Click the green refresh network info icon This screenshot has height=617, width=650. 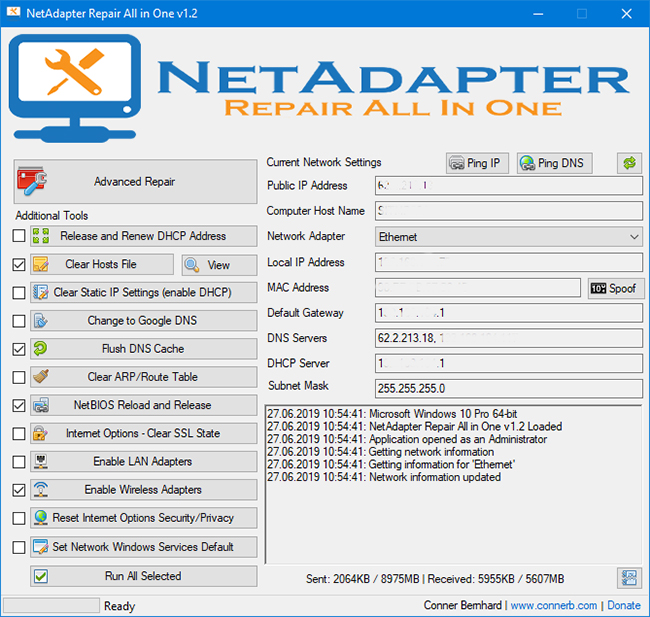[x=629, y=163]
